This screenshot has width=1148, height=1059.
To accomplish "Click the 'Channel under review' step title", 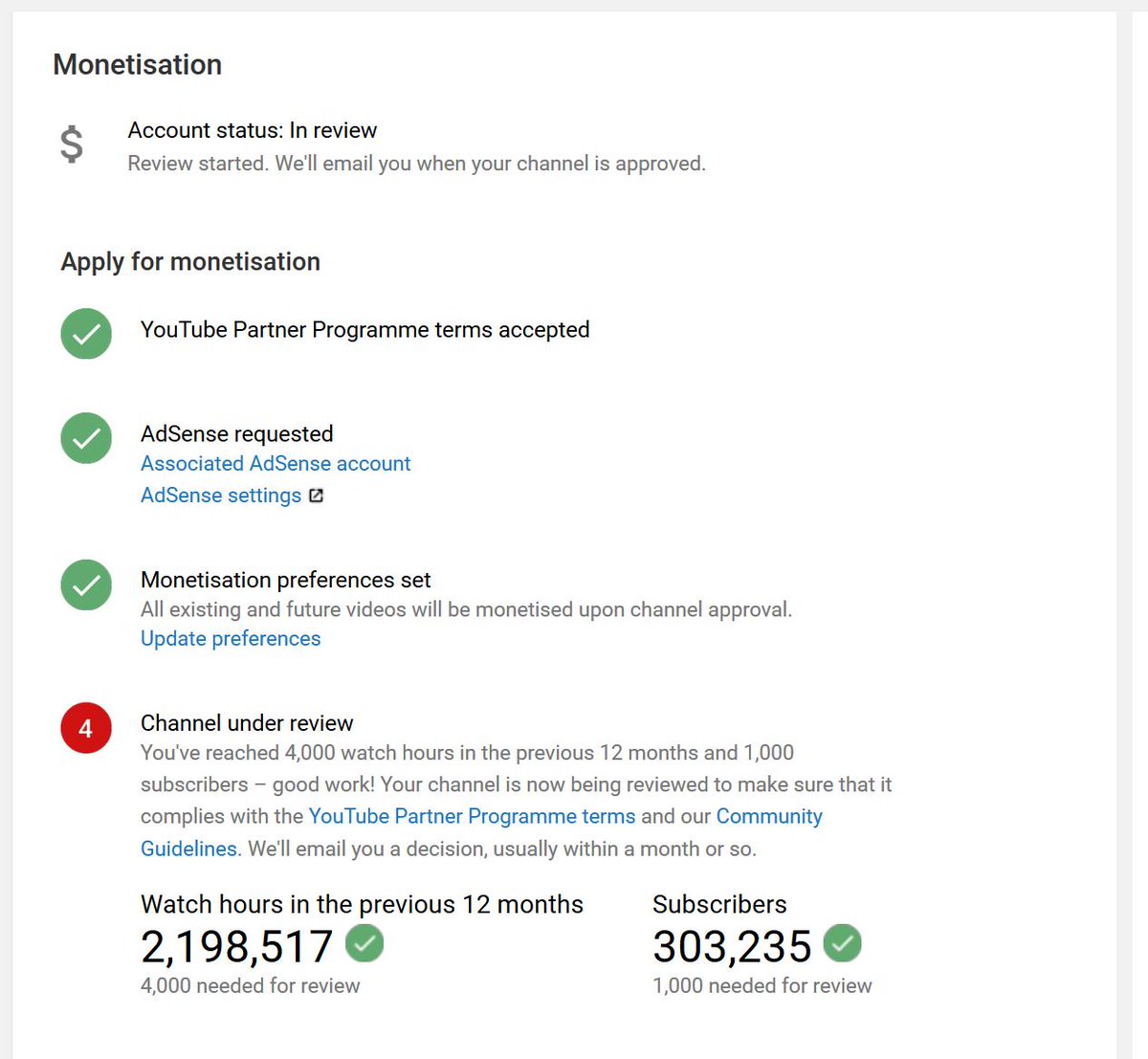I will click(x=247, y=723).
